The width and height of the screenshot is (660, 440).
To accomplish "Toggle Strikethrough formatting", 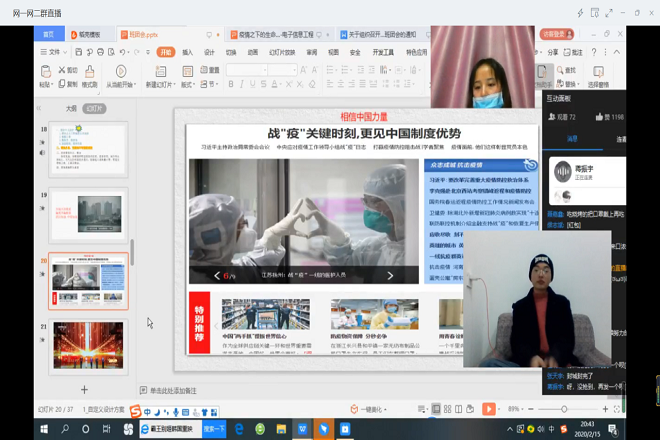I will click(263, 84).
